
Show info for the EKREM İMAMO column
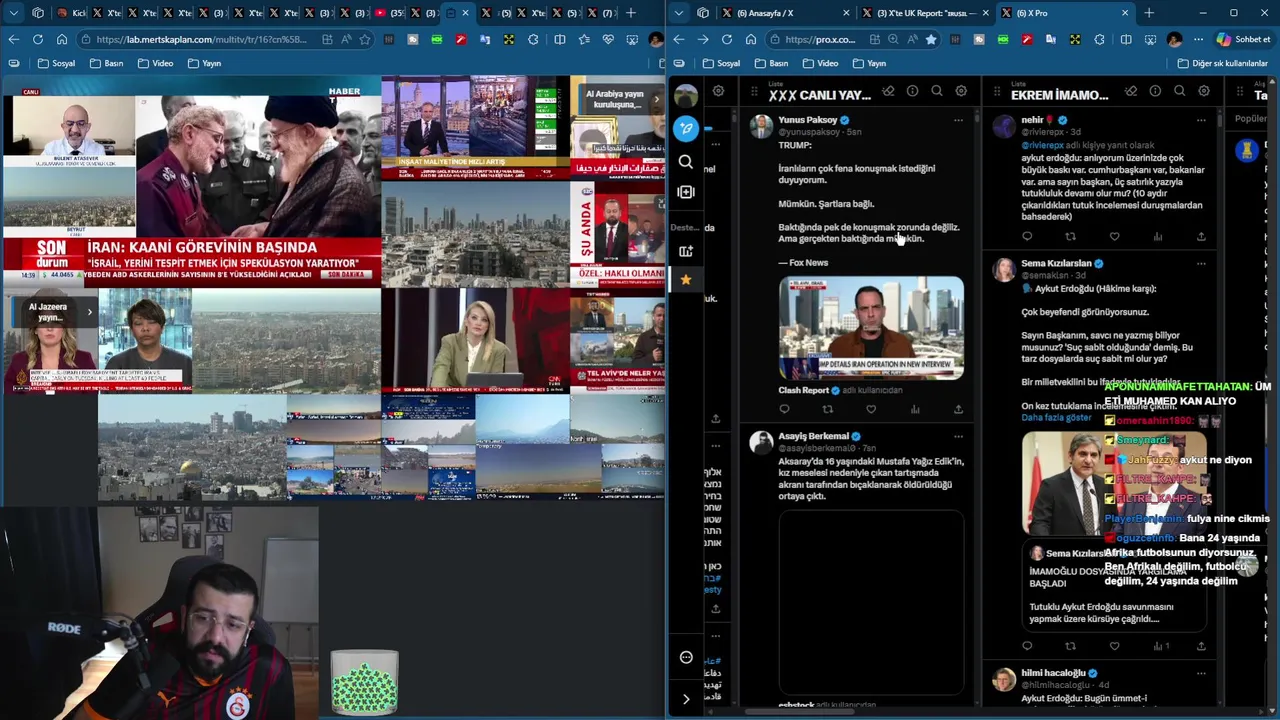(1155, 91)
